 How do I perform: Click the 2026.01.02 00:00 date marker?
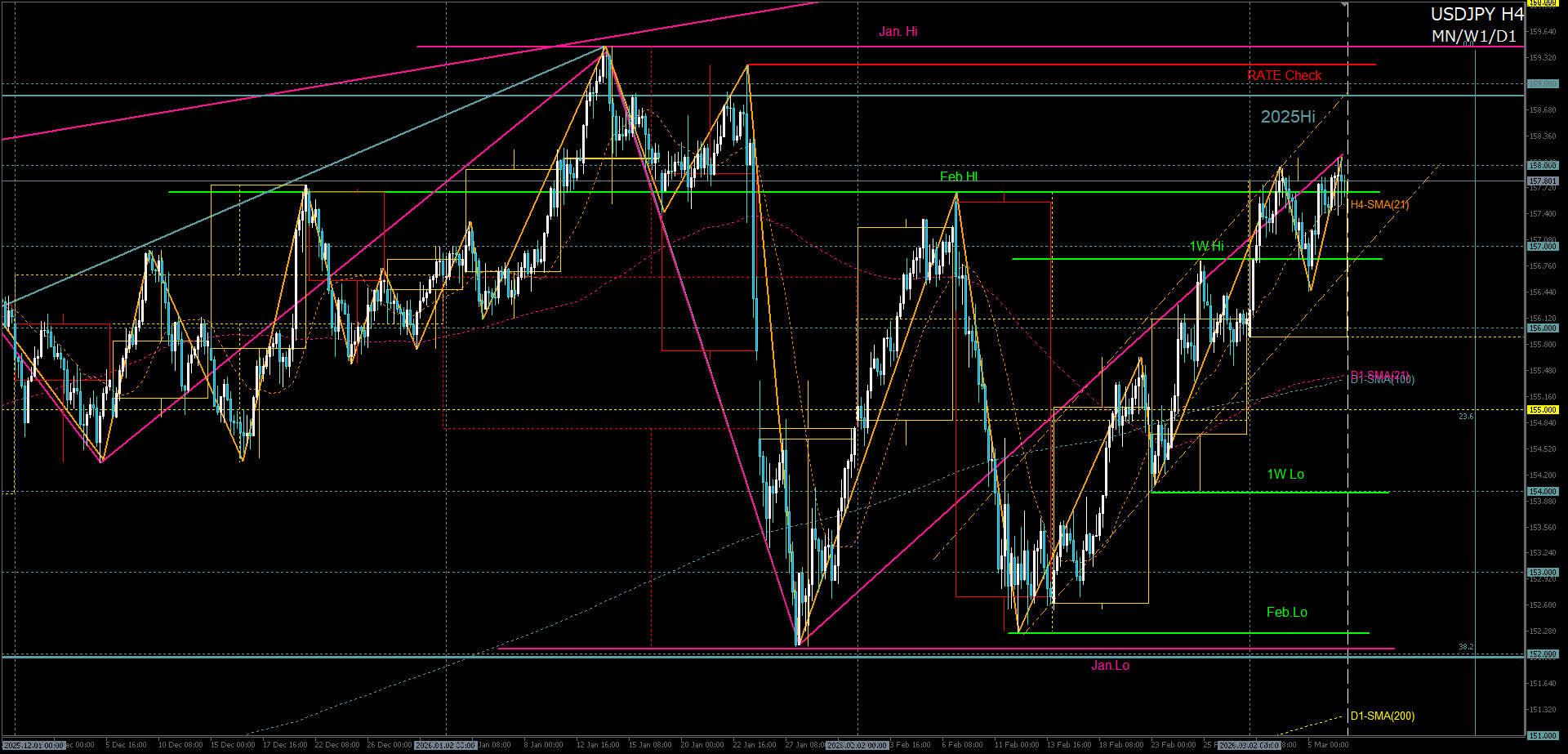pos(445,745)
